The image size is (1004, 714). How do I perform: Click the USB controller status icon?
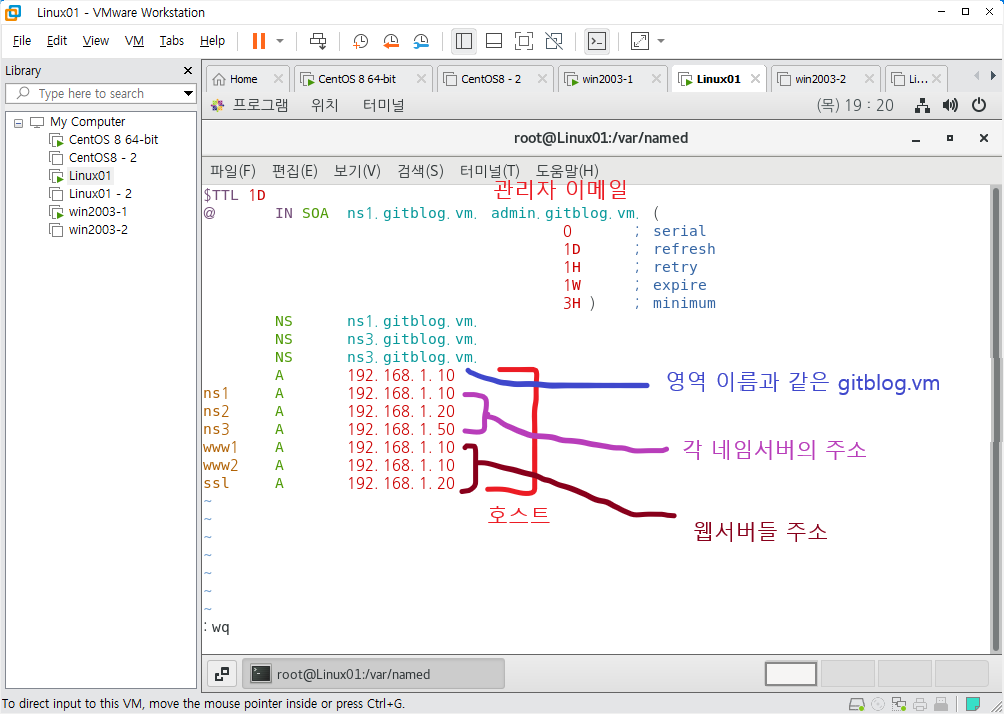(x=941, y=704)
